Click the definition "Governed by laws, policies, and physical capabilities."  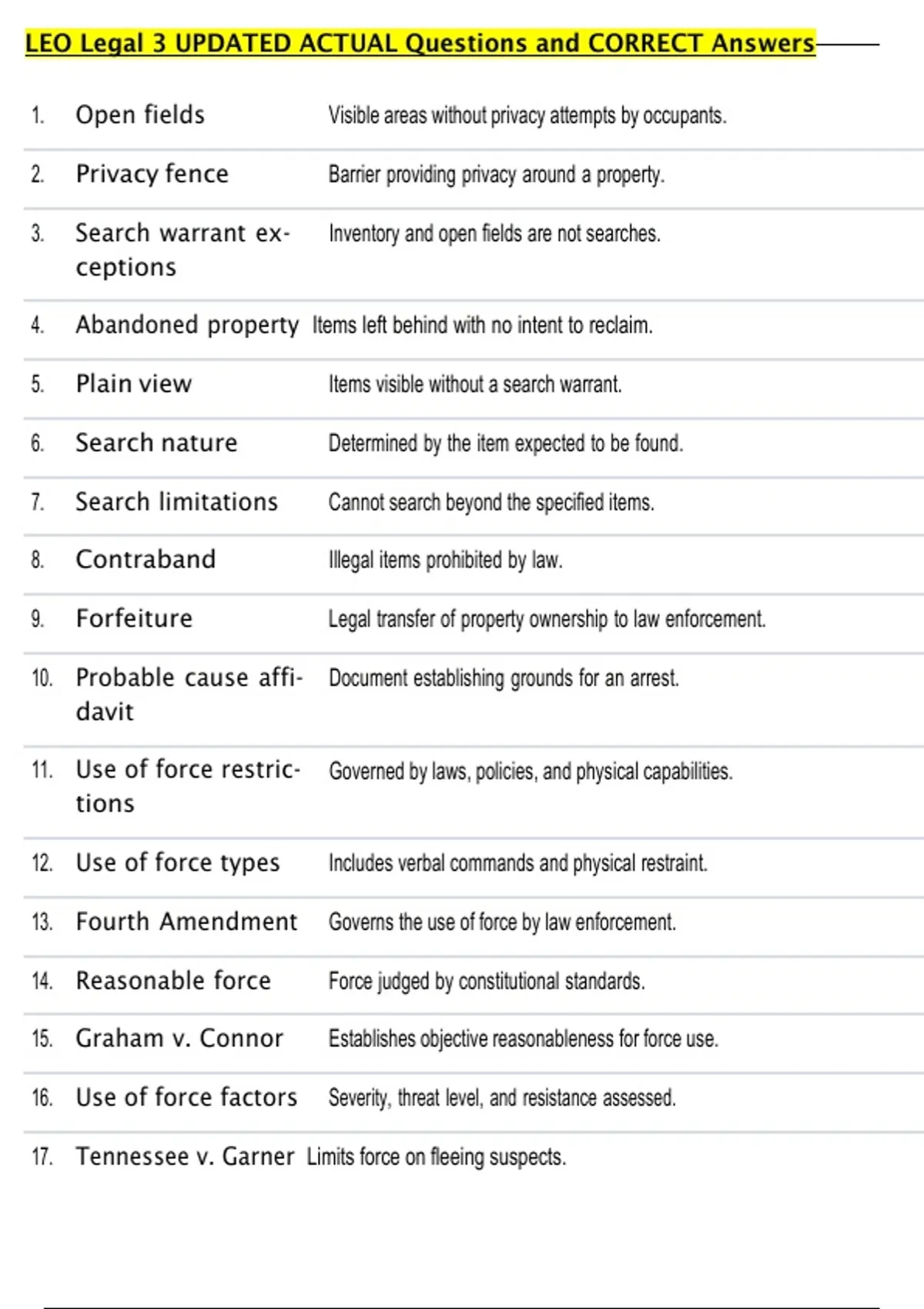[x=531, y=772]
